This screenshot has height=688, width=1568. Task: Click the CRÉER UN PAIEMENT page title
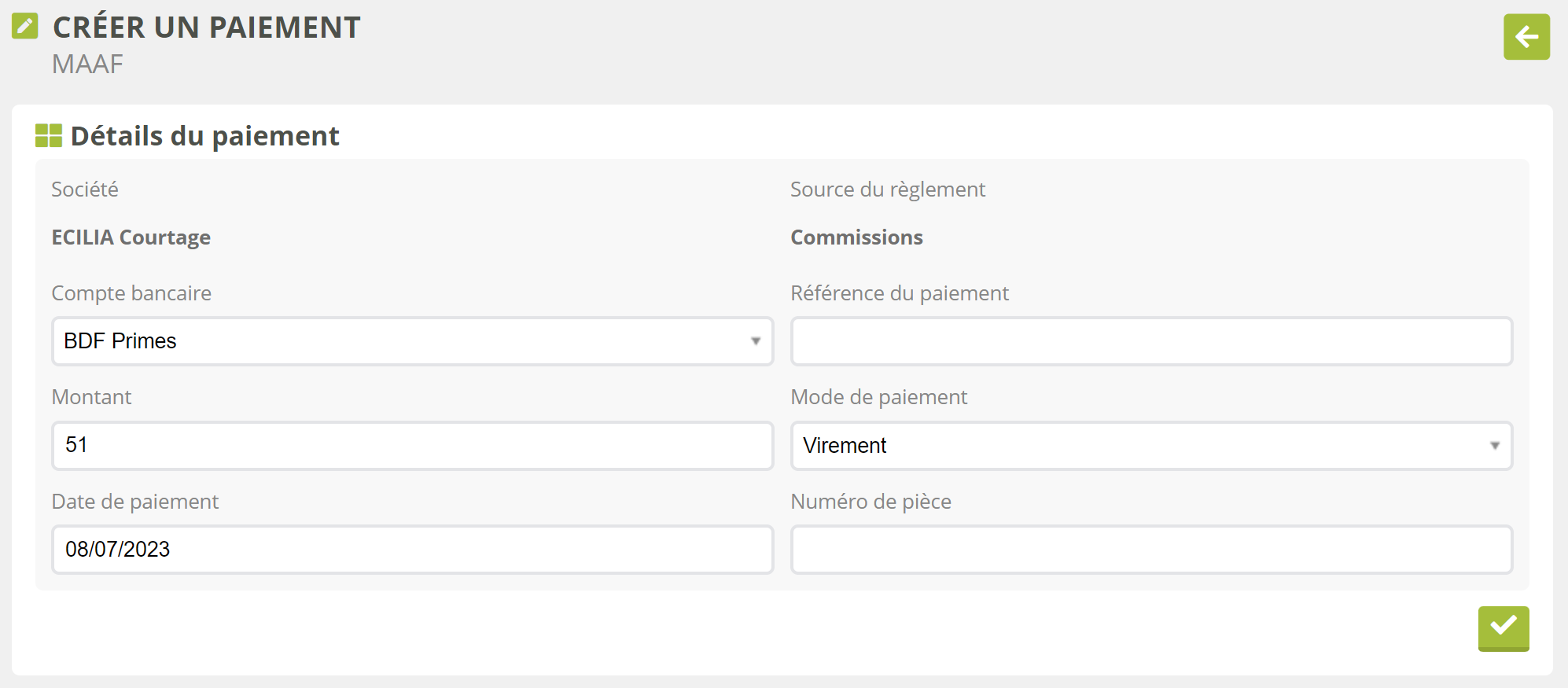[206, 28]
